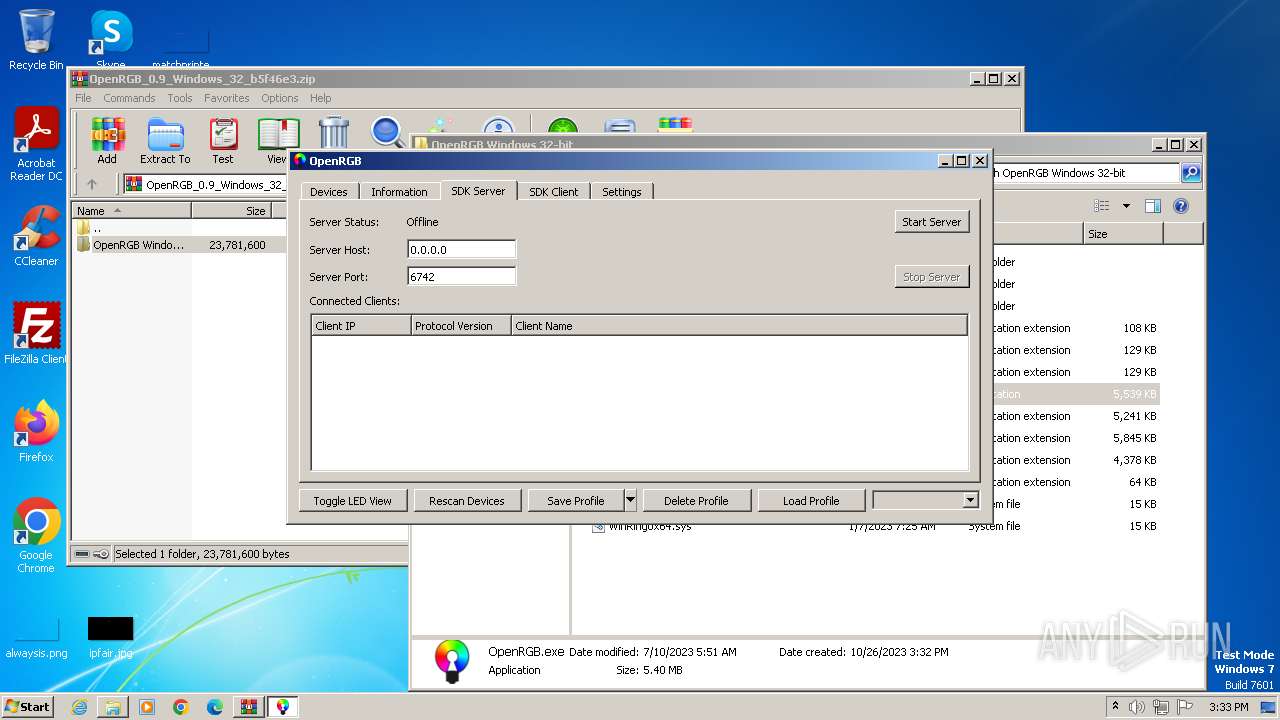Open the WinRAR Commands menu

coord(129,98)
